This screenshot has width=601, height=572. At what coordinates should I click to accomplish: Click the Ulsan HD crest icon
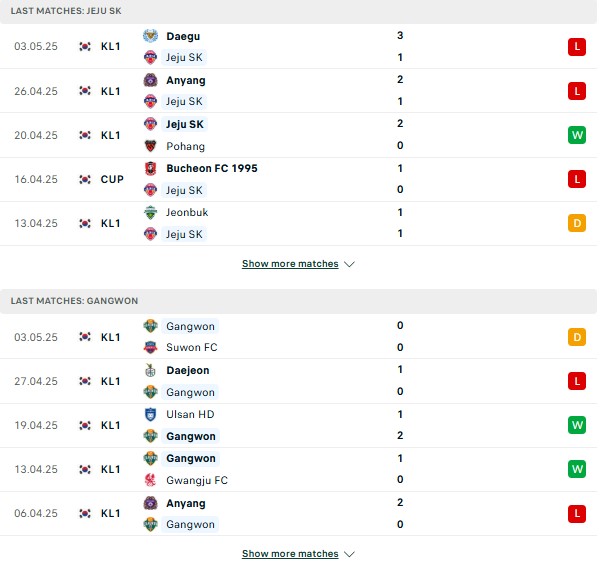(x=150, y=414)
